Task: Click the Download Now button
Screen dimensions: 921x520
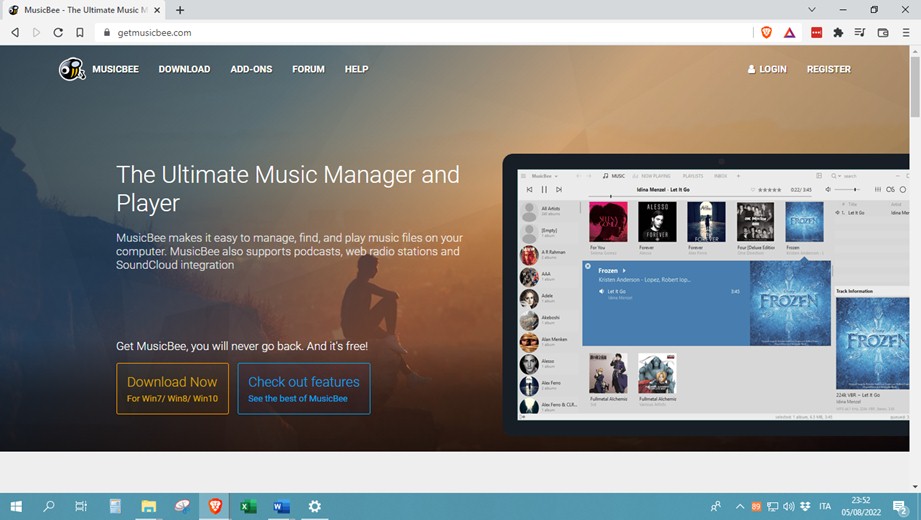Action: [x=172, y=388]
